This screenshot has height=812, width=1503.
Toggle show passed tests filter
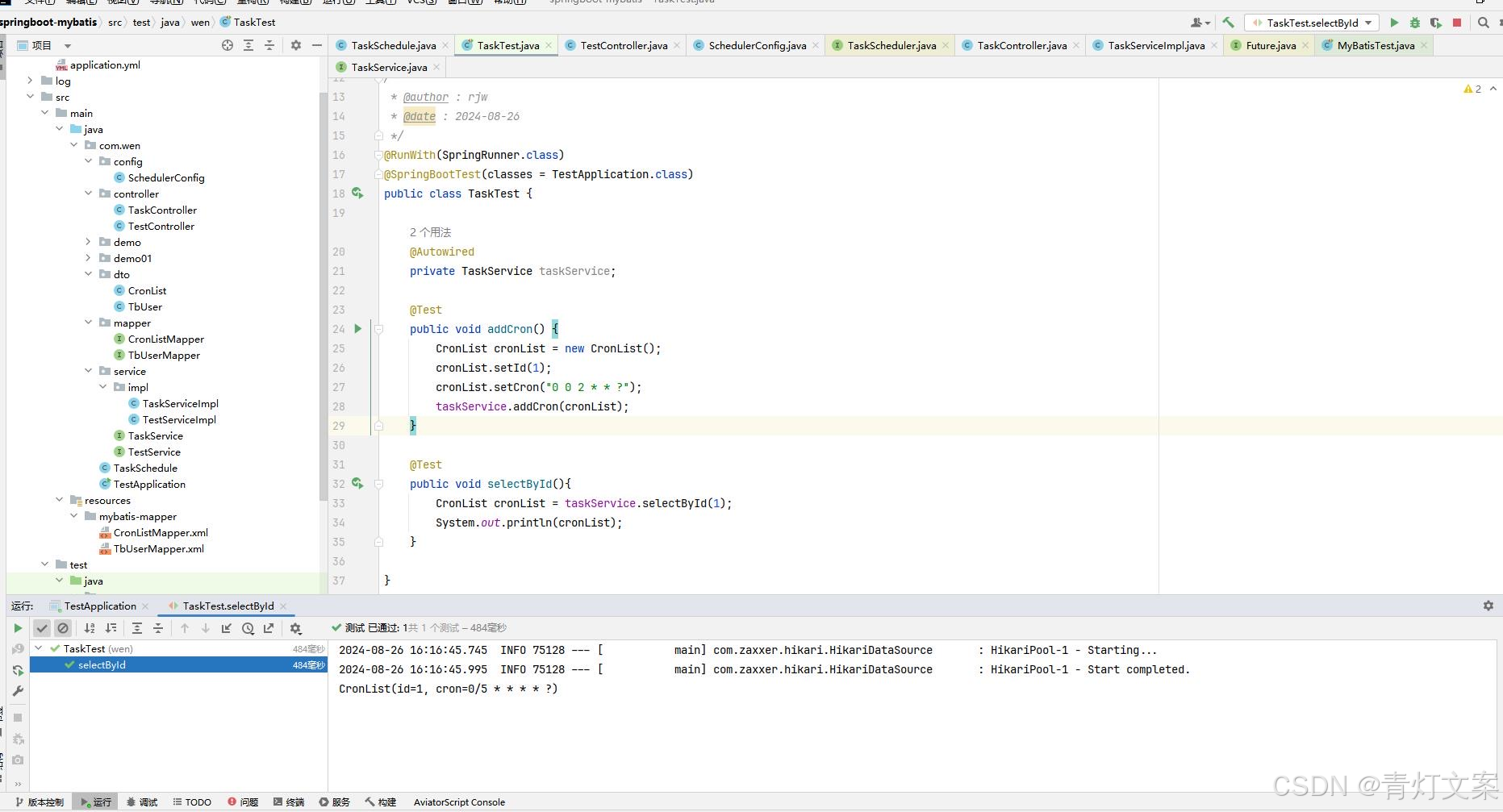click(42, 628)
